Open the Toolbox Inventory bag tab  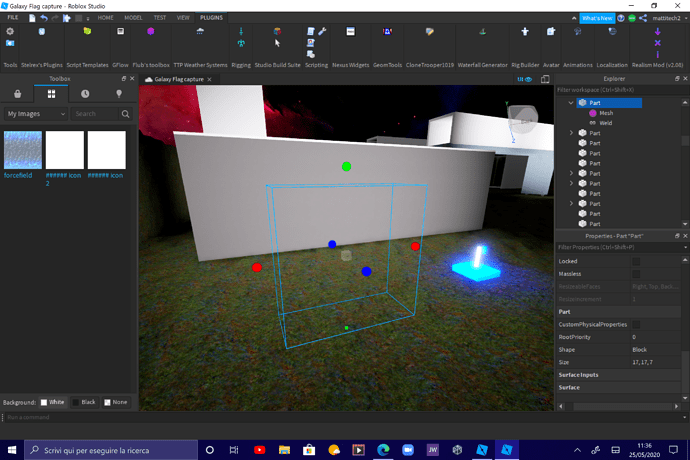18,94
